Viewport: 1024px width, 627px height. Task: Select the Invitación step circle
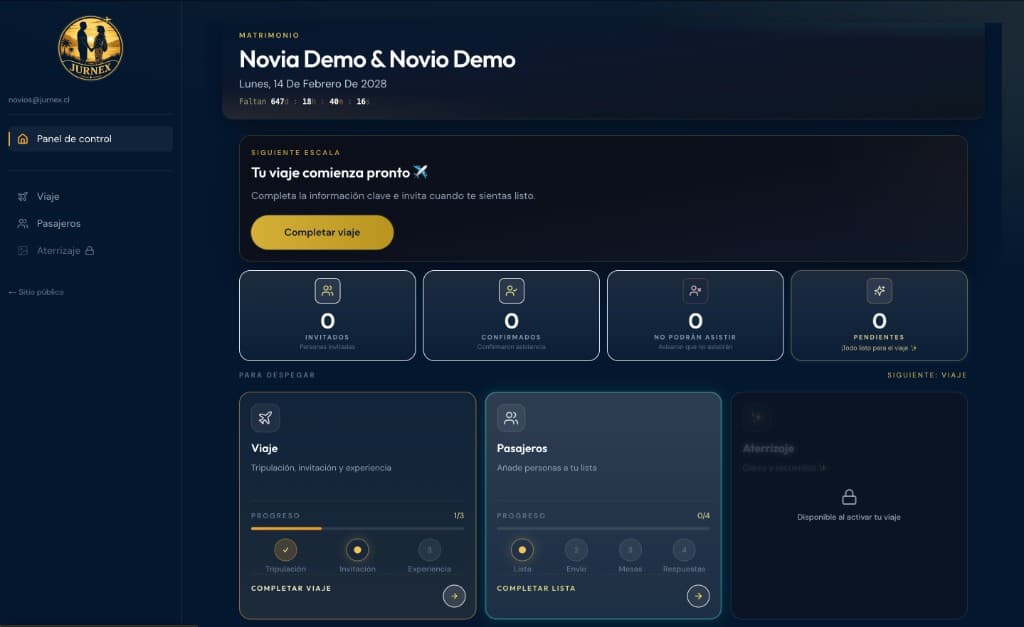click(357, 550)
